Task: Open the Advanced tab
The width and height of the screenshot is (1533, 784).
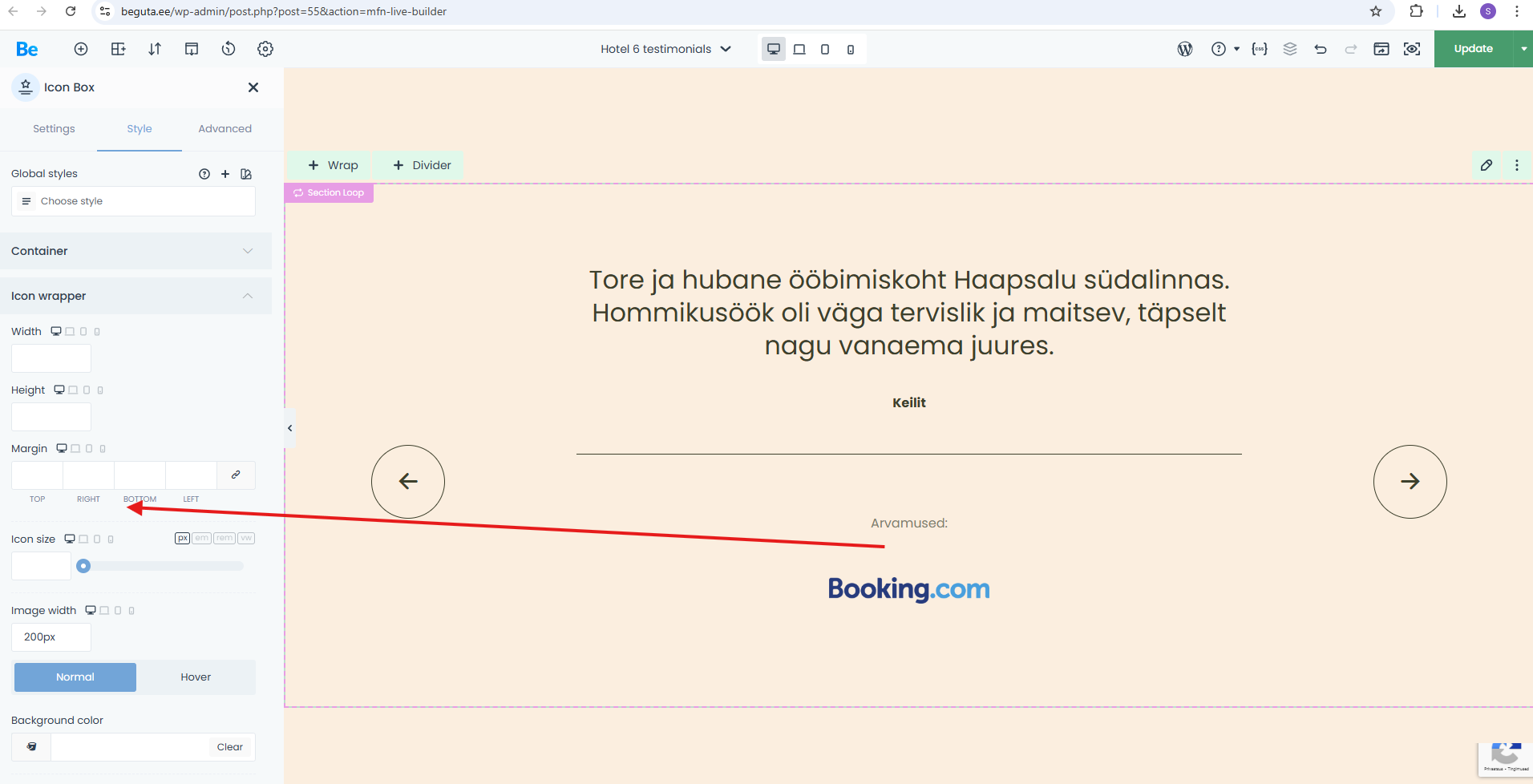Action: pyautogui.click(x=224, y=129)
